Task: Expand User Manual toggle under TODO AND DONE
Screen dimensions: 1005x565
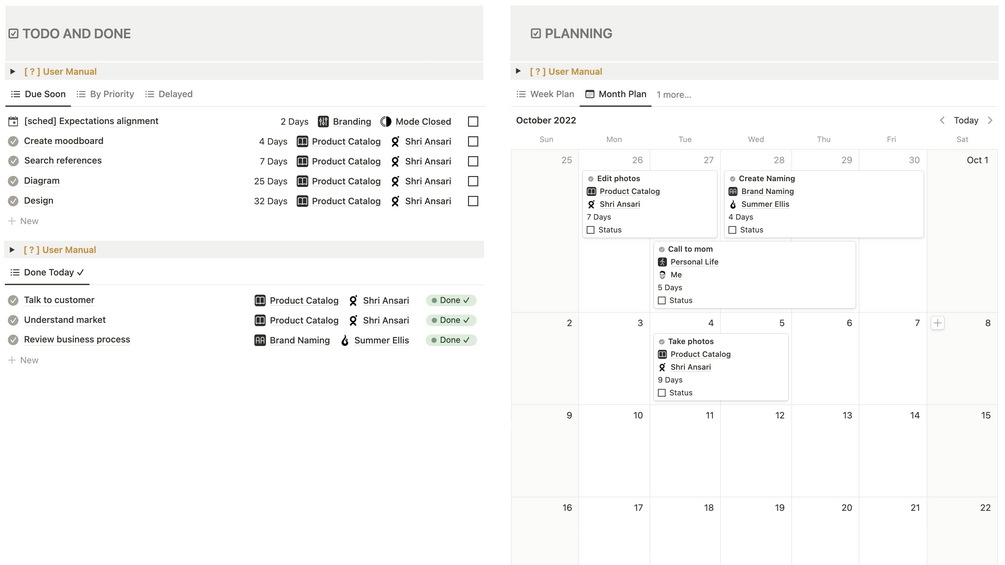Action: [x=12, y=72]
